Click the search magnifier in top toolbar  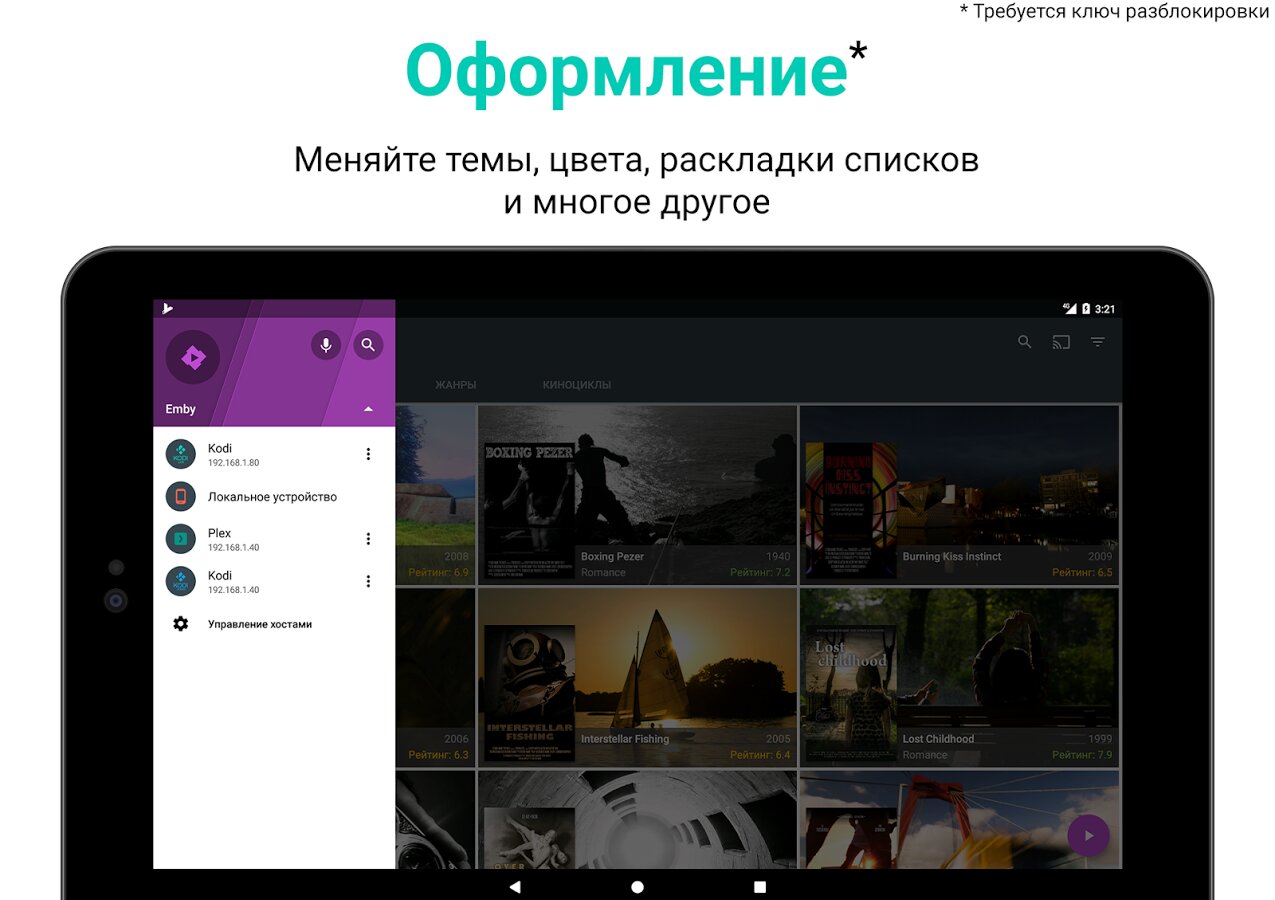click(x=1024, y=342)
